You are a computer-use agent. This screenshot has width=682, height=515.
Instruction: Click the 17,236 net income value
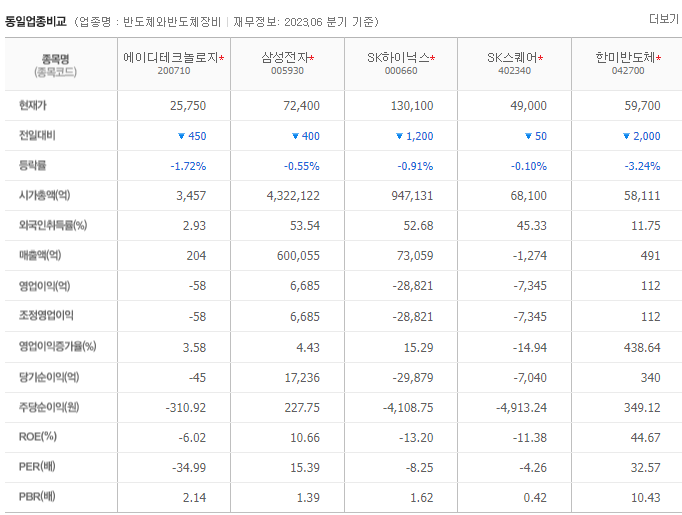(x=302, y=378)
